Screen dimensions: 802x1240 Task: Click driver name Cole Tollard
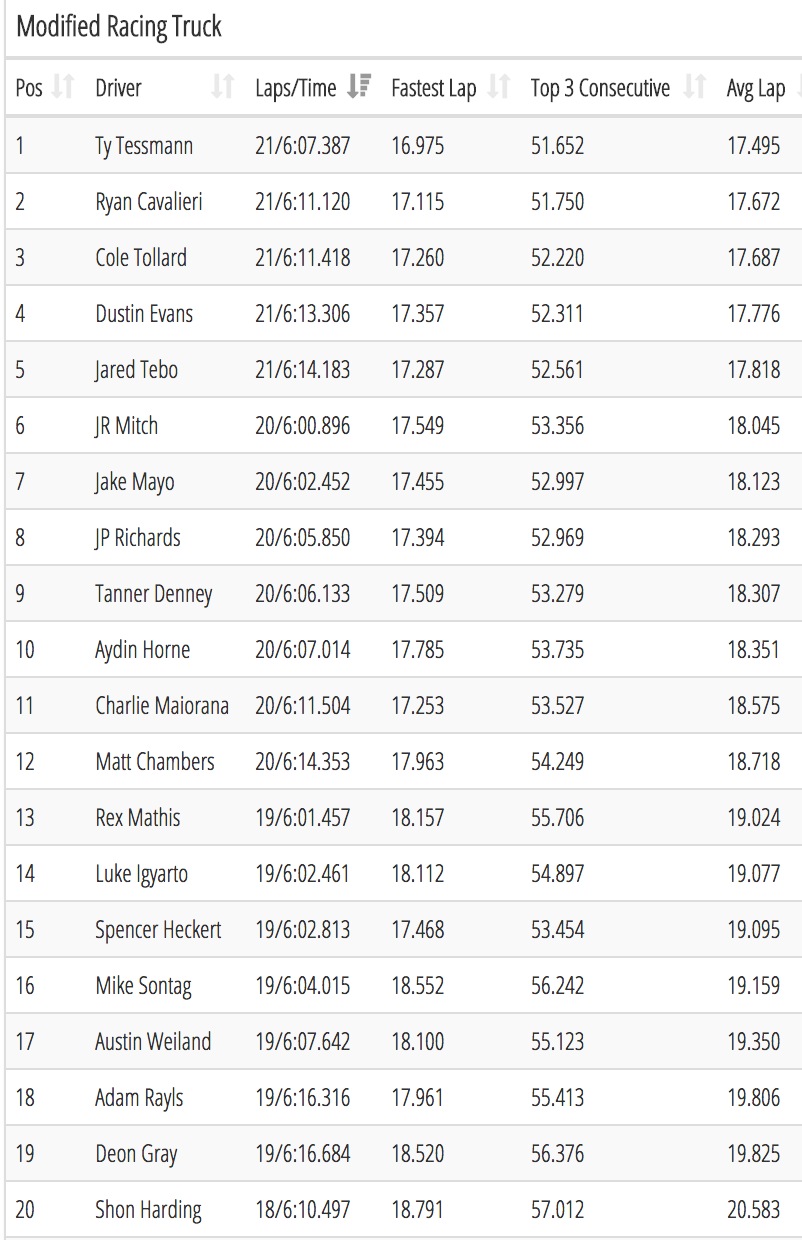[141, 258]
